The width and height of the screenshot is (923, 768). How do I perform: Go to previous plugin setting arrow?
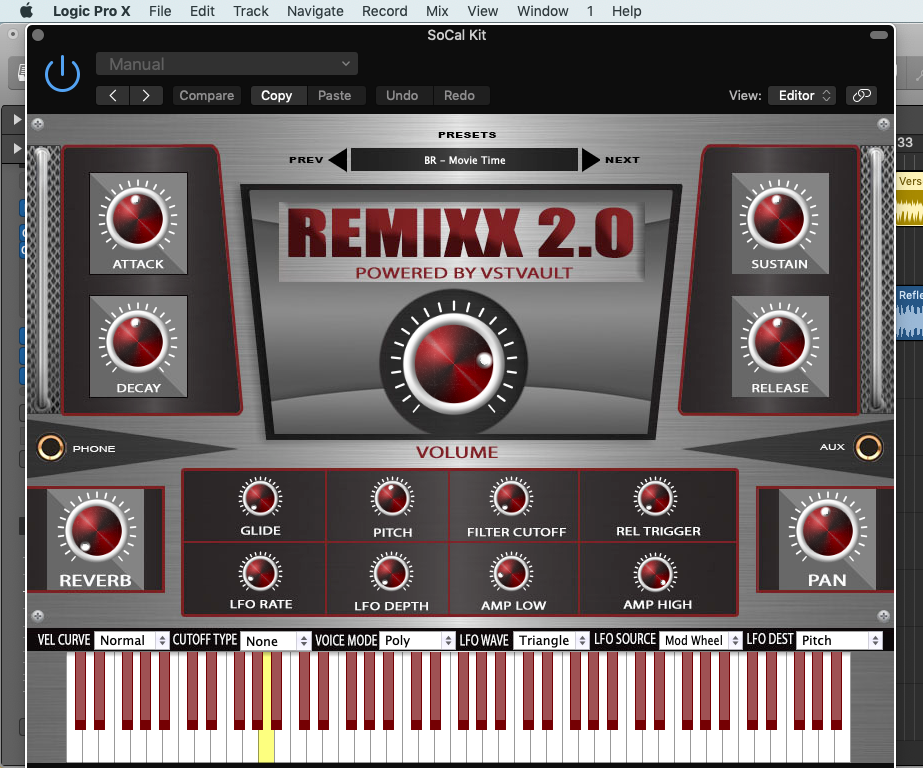point(113,95)
